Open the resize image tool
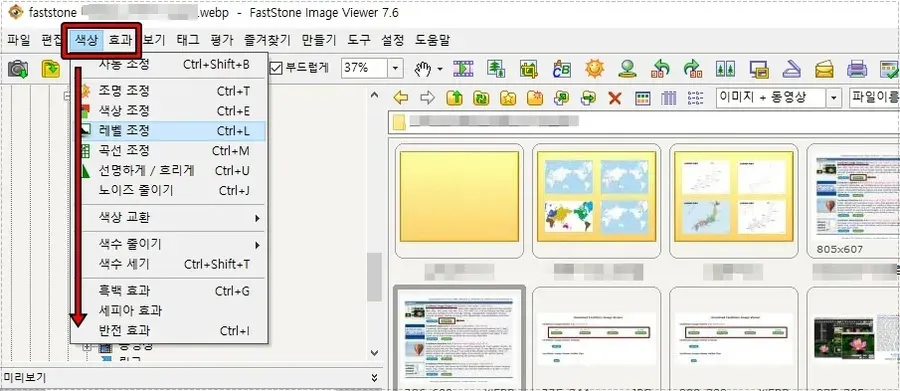This screenshot has width=900, height=391. tap(496, 69)
